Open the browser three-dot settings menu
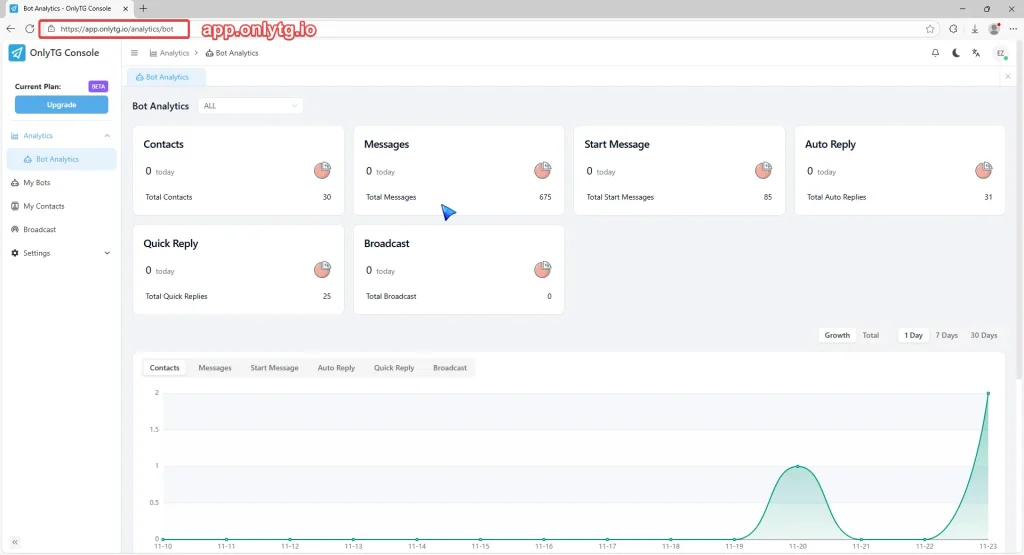The image size is (1024, 555). pyautogui.click(x=1014, y=29)
